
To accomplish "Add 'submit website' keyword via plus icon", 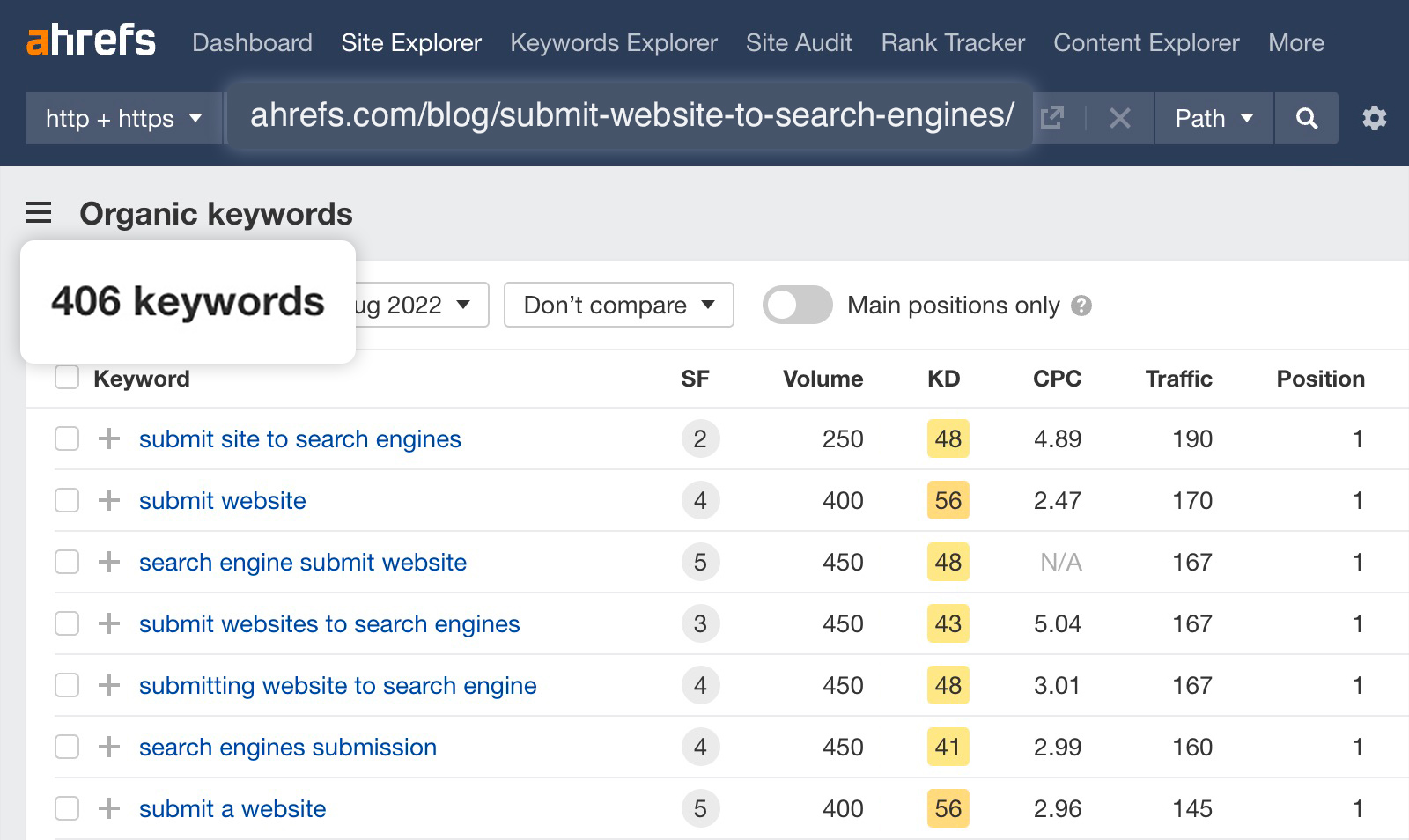I will click(107, 500).
